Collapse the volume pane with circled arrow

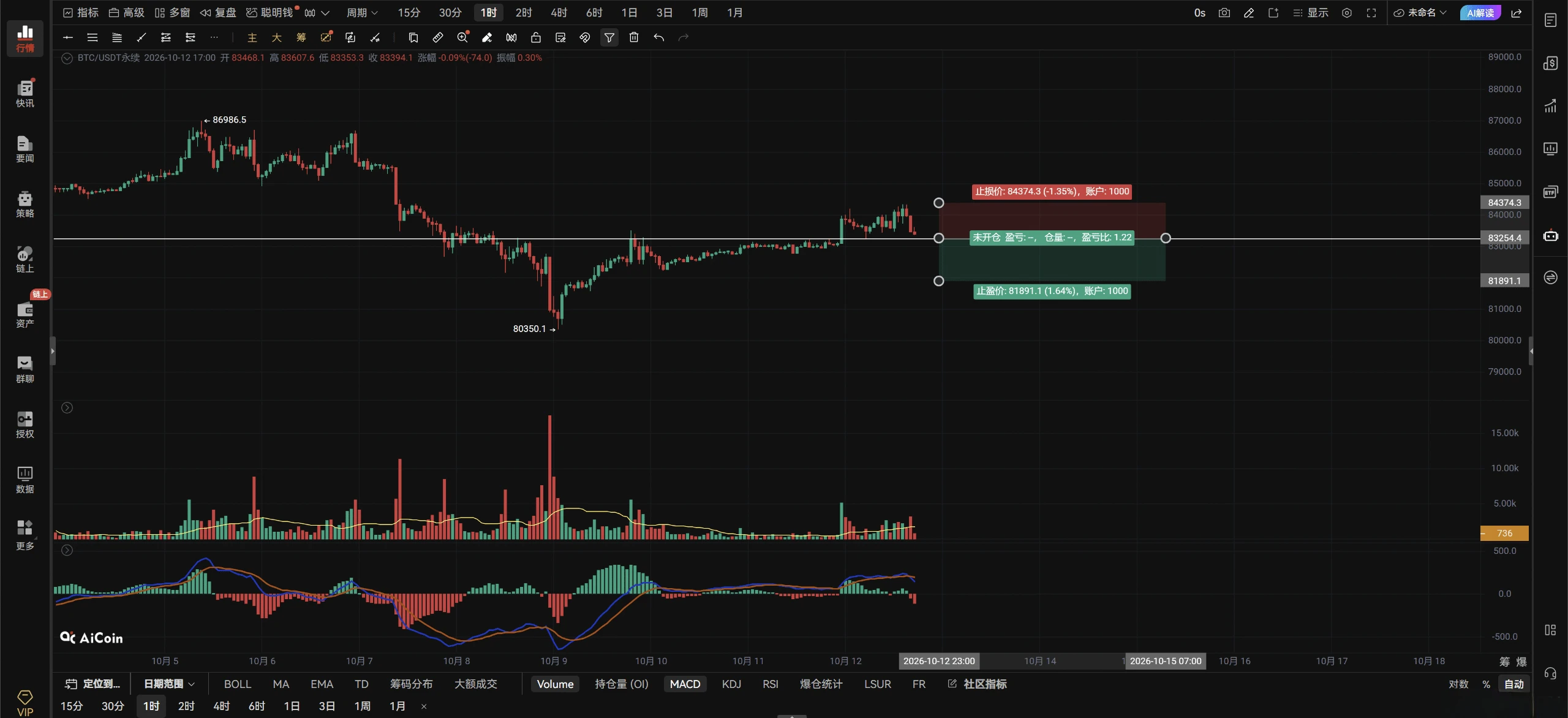[67, 408]
